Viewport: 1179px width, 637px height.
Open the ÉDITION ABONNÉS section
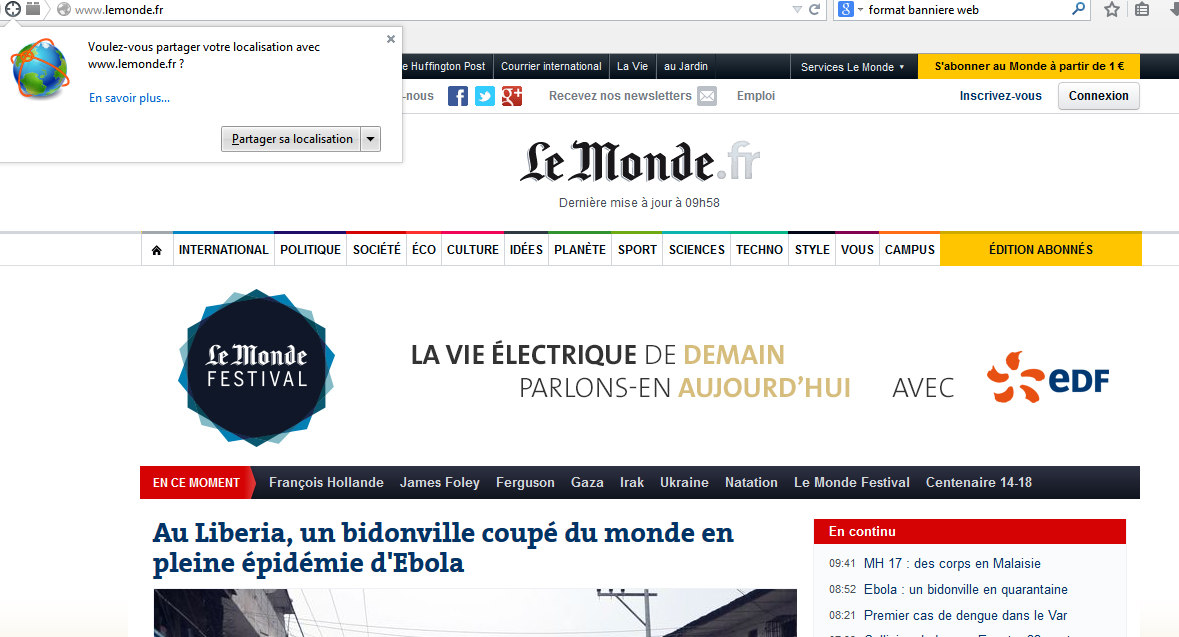pyautogui.click(x=1041, y=250)
